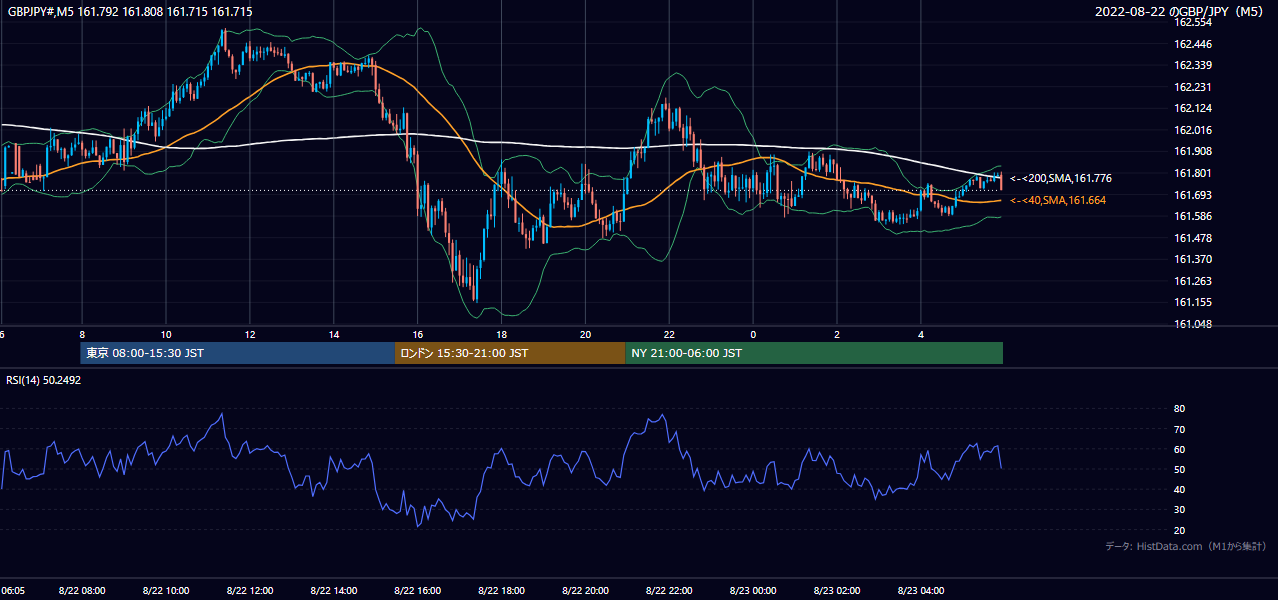Click hour label 12 under the price chart
This screenshot has height=600, width=1278.
click(x=250, y=335)
